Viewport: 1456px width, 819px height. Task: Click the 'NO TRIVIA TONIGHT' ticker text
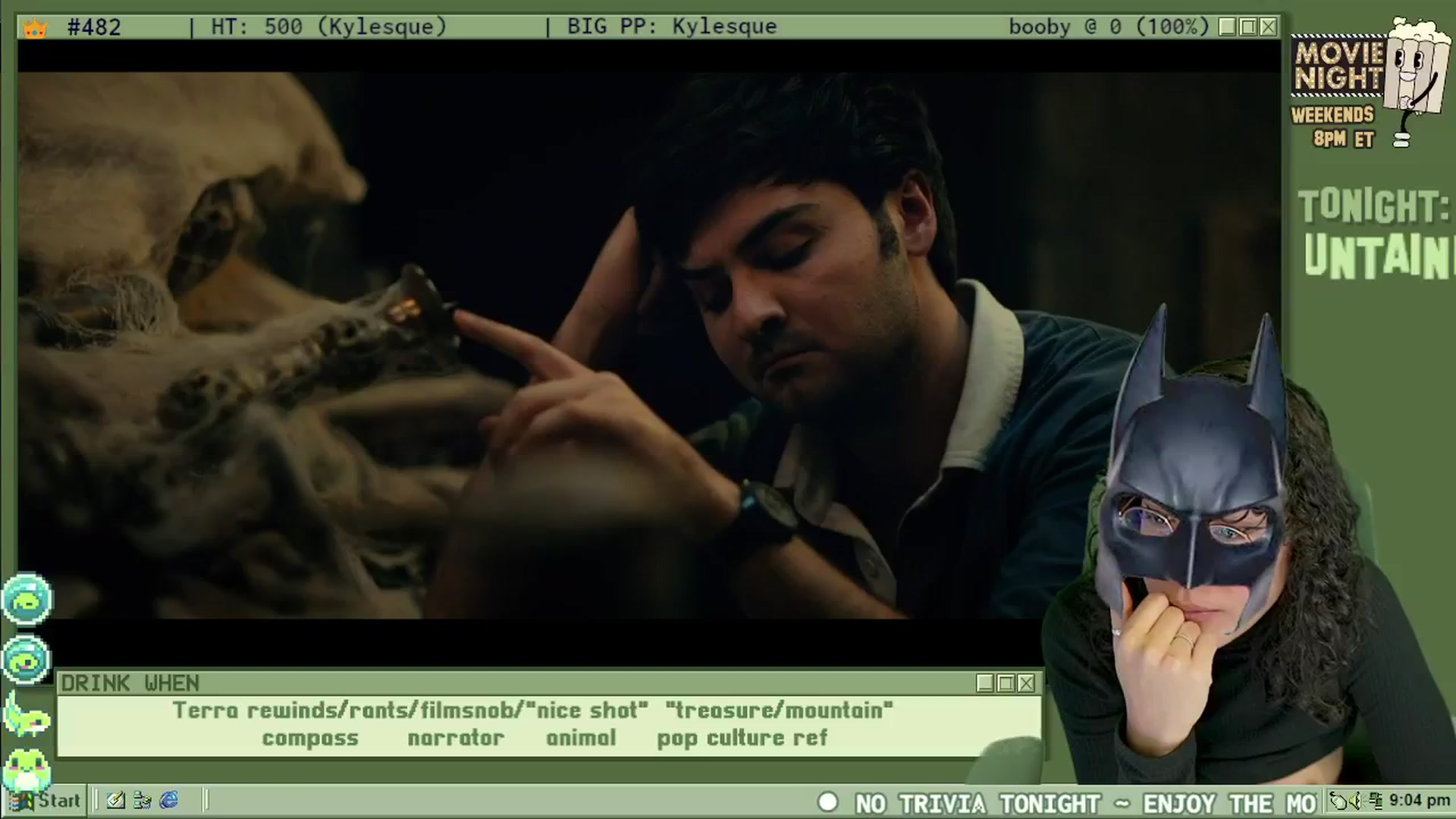[x=978, y=803]
